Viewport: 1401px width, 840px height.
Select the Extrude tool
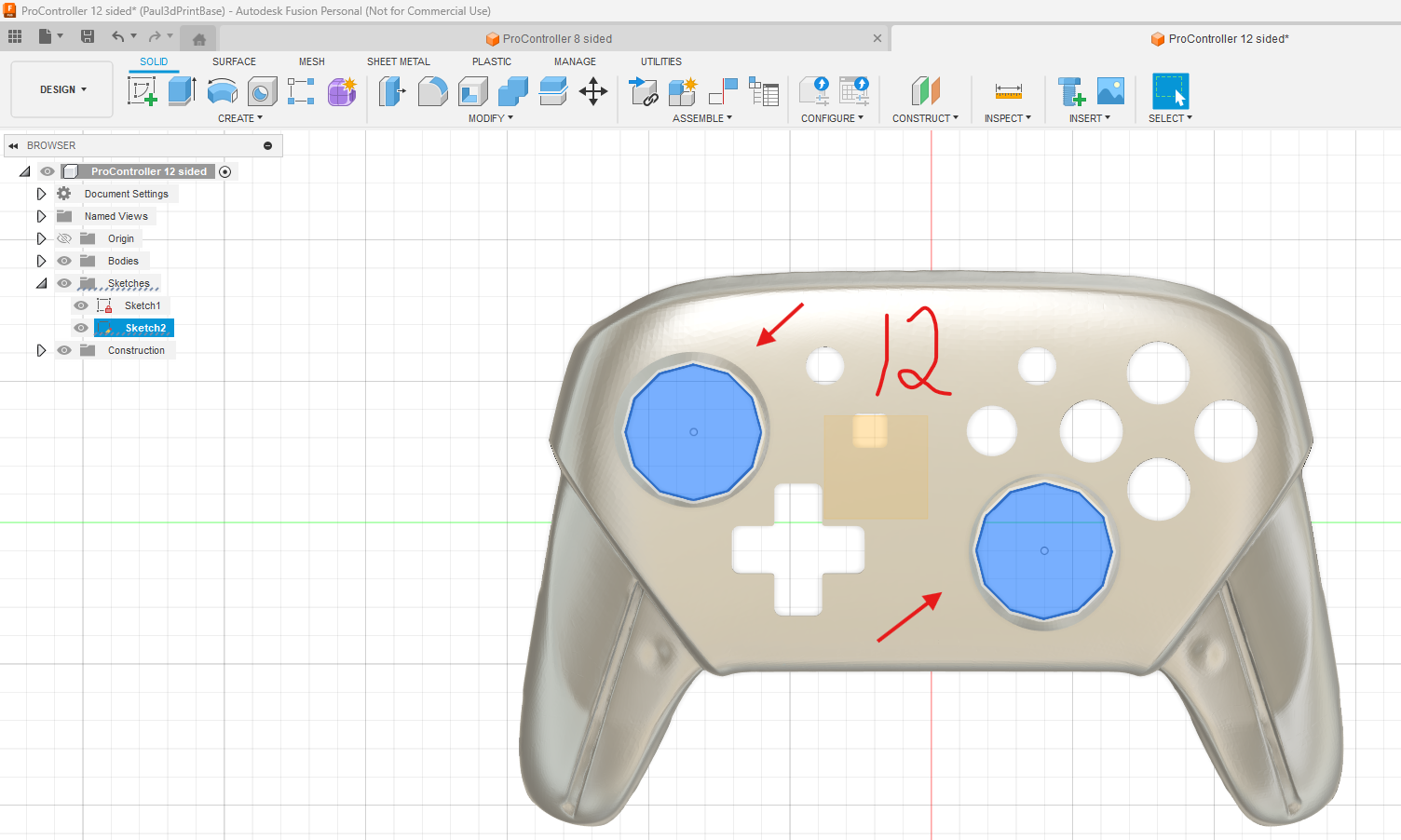[x=182, y=91]
